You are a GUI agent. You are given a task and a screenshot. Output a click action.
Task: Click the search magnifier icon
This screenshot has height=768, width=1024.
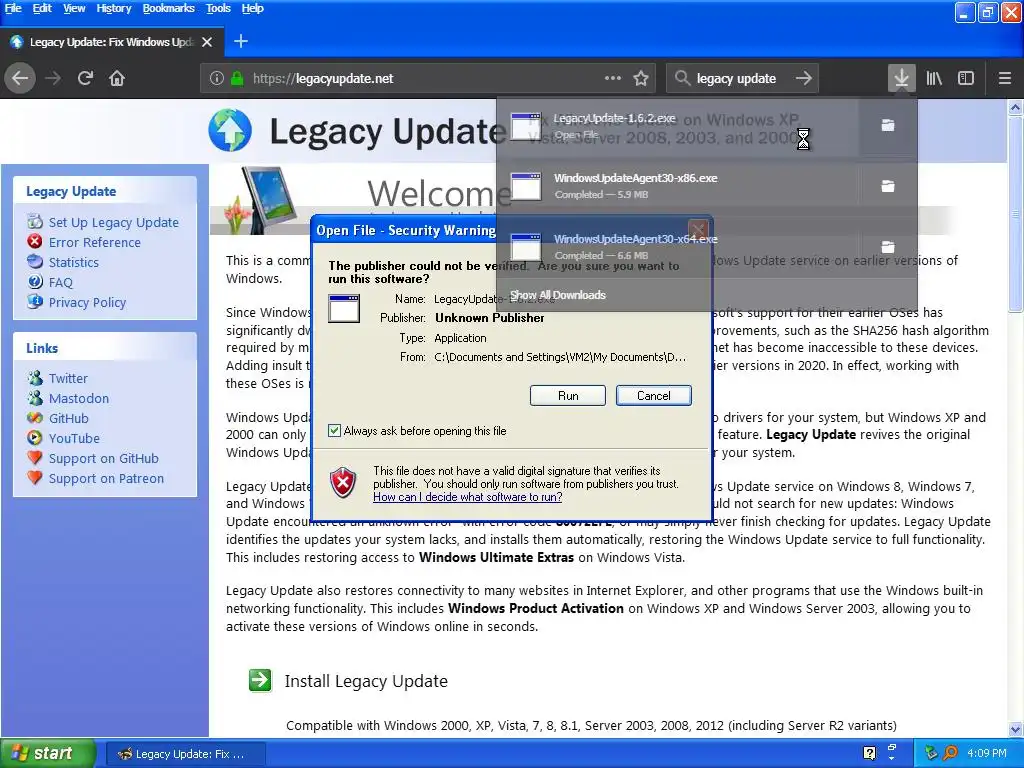(x=682, y=78)
